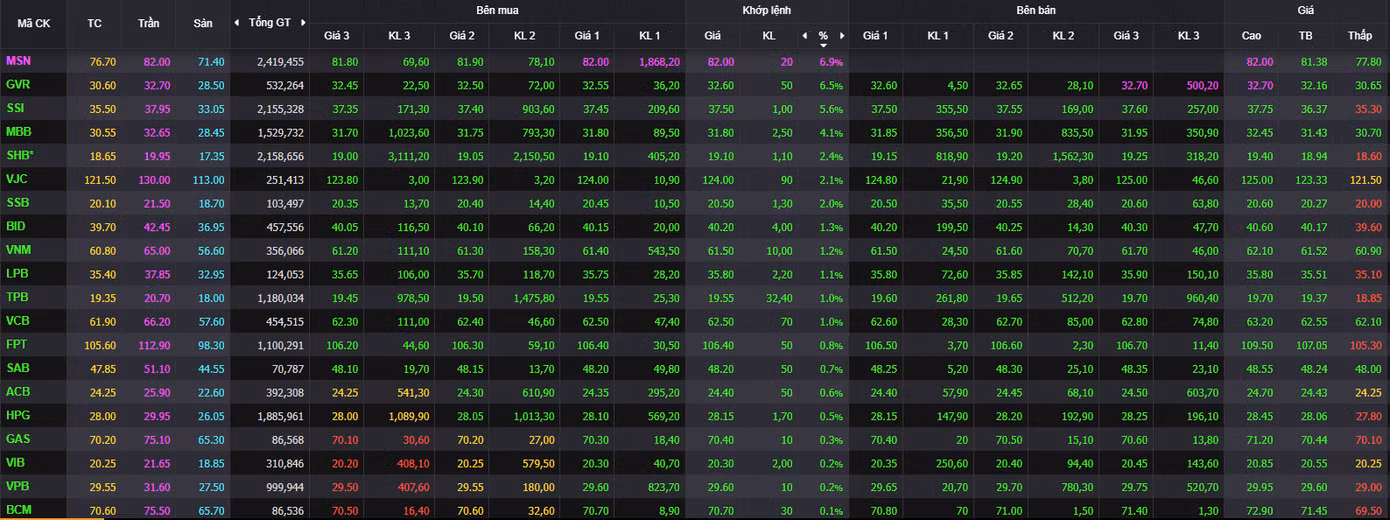Image resolution: width=1390 pixels, height=520 pixels.
Task: Open the VIB stock symbol
Action: pyautogui.click(x=15, y=461)
